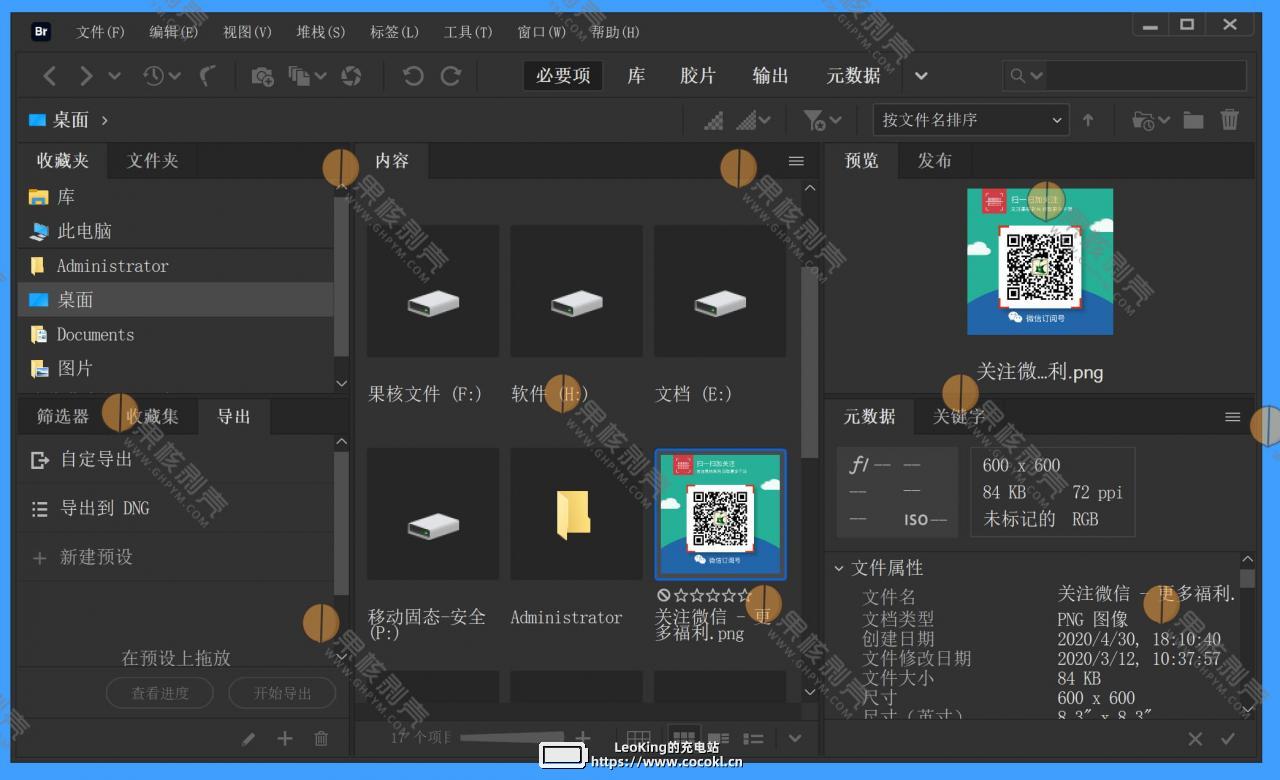Click the delete item trash icon
This screenshot has width=1280, height=780.
pos(1230,120)
